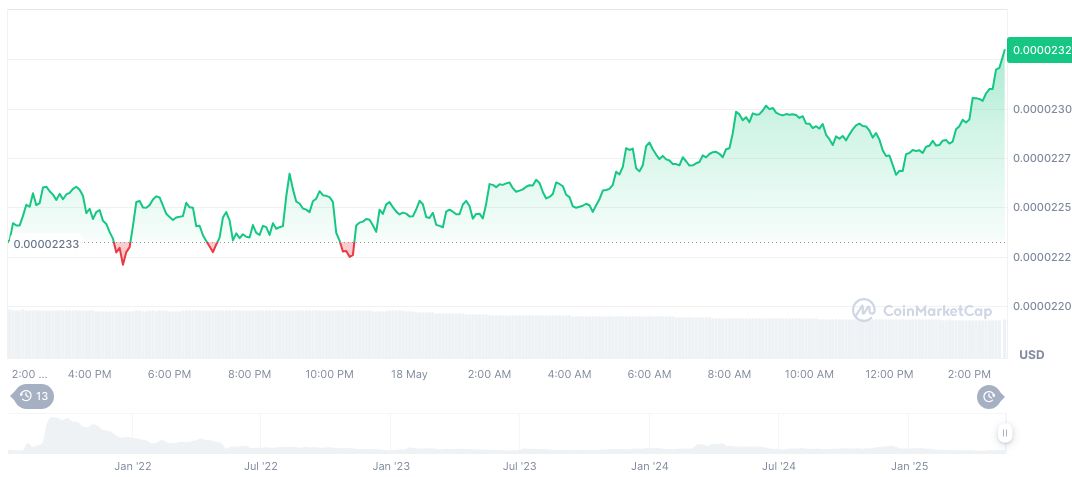
Task: Click the Jan '25 label in overview navigator
Action: (909, 466)
